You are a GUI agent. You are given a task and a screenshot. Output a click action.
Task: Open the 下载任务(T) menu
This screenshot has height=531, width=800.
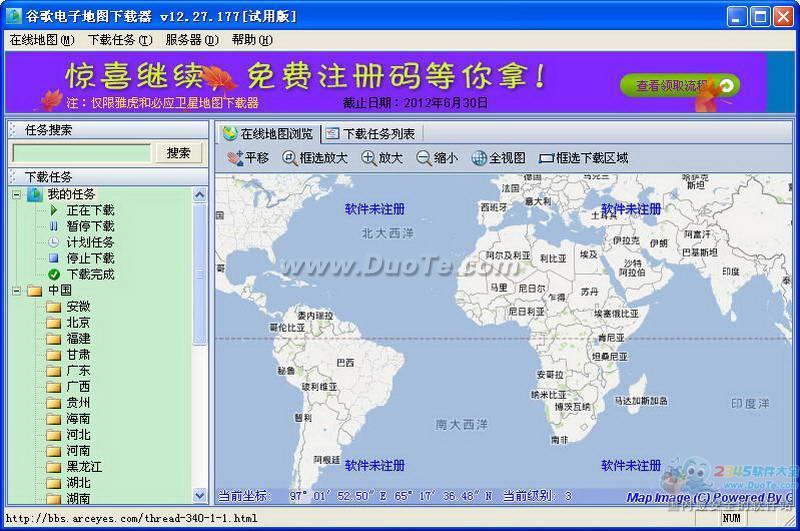pos(120,40)
